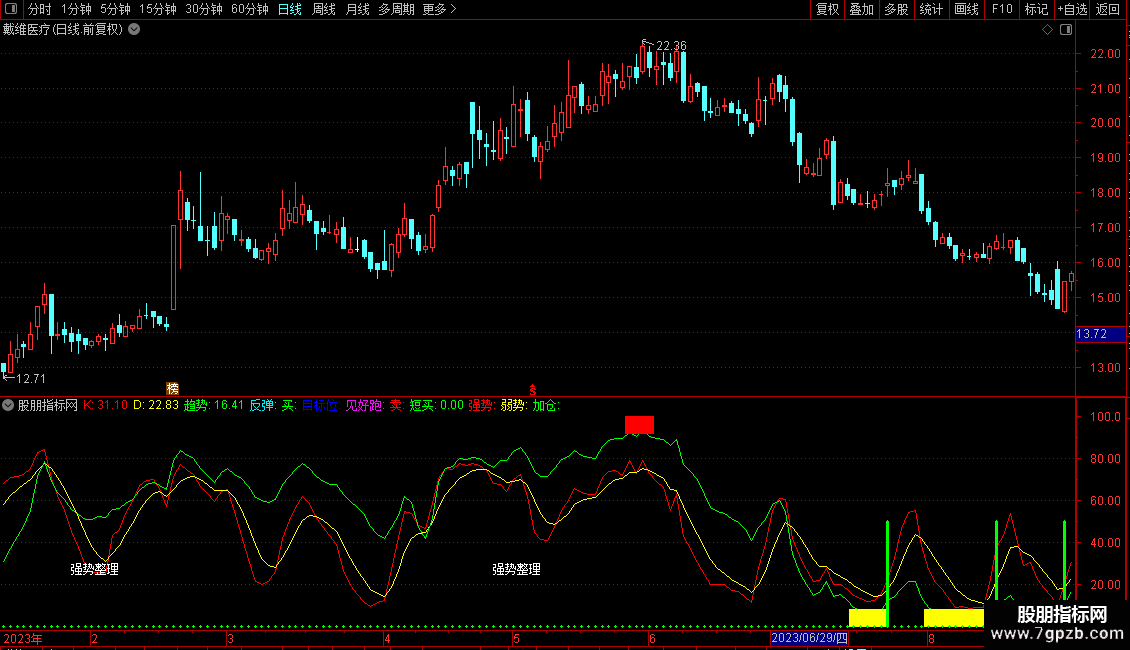
Task: Add stock via +自选 button
Action: click(1072, 10)
